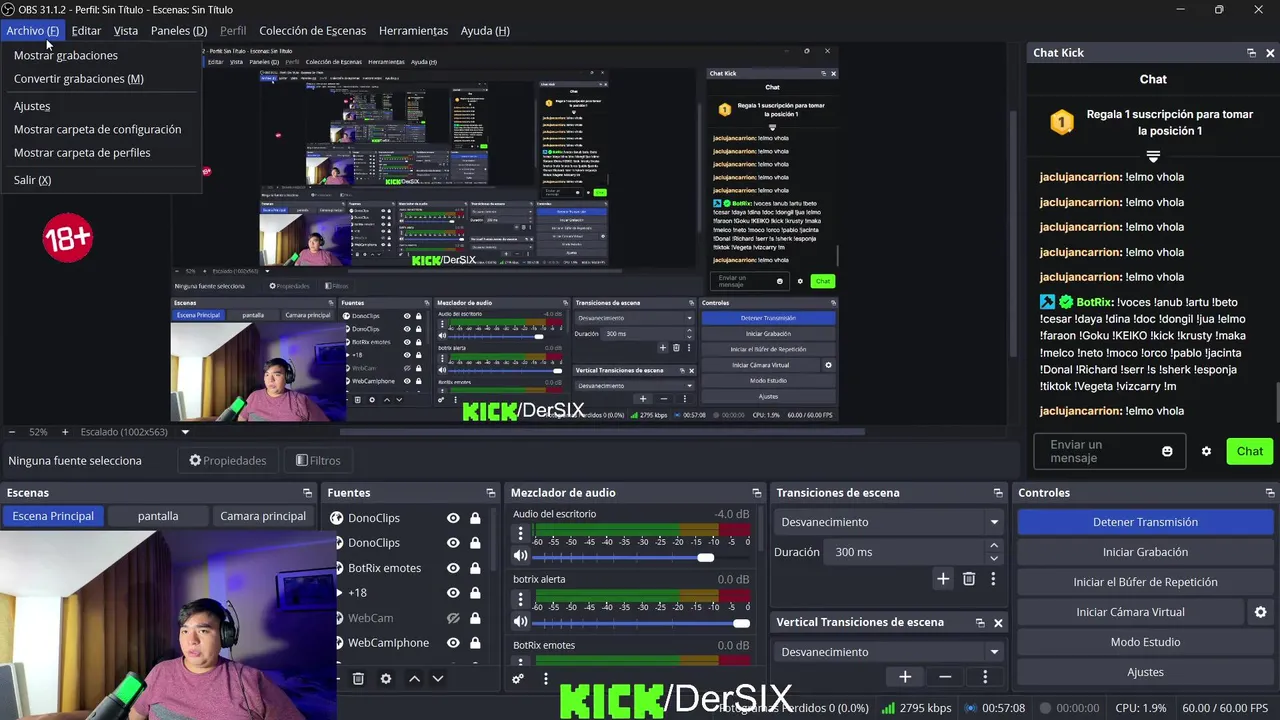Image resolution: width=1280 pixels, height=720 pixels.
Task: Click Iniciar Grabación button
Action: [x=1145, y=552]
